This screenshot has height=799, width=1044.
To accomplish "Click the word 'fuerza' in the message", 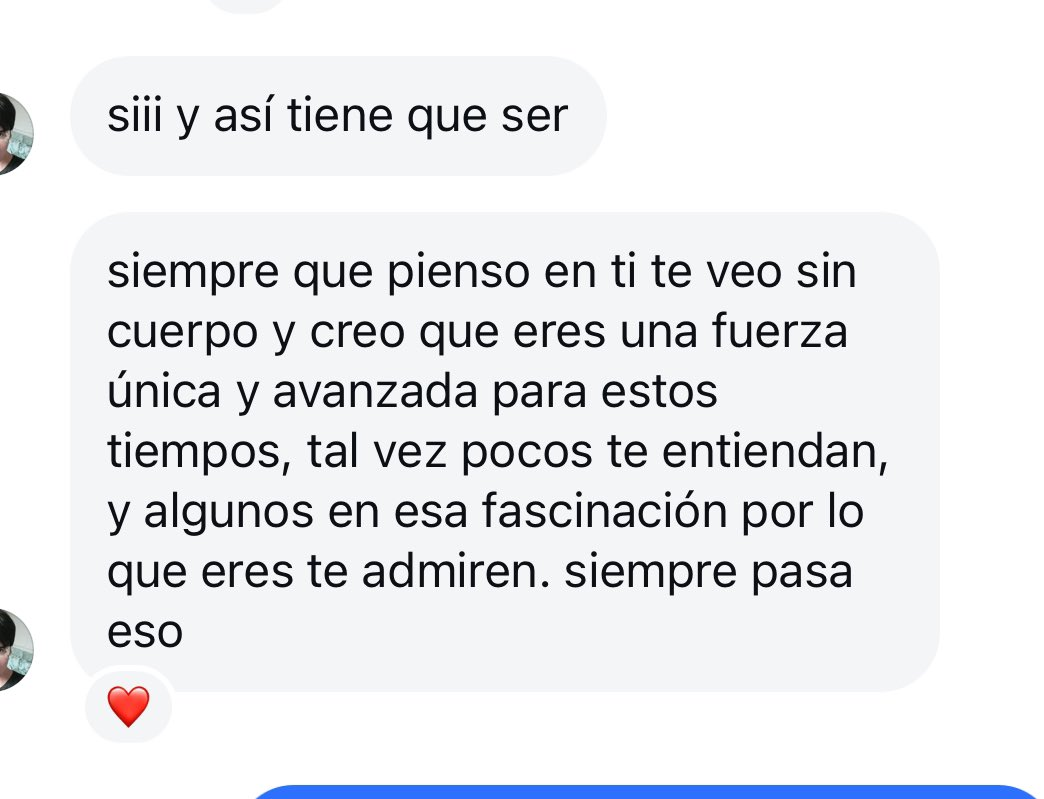I will tap(780, 331).
